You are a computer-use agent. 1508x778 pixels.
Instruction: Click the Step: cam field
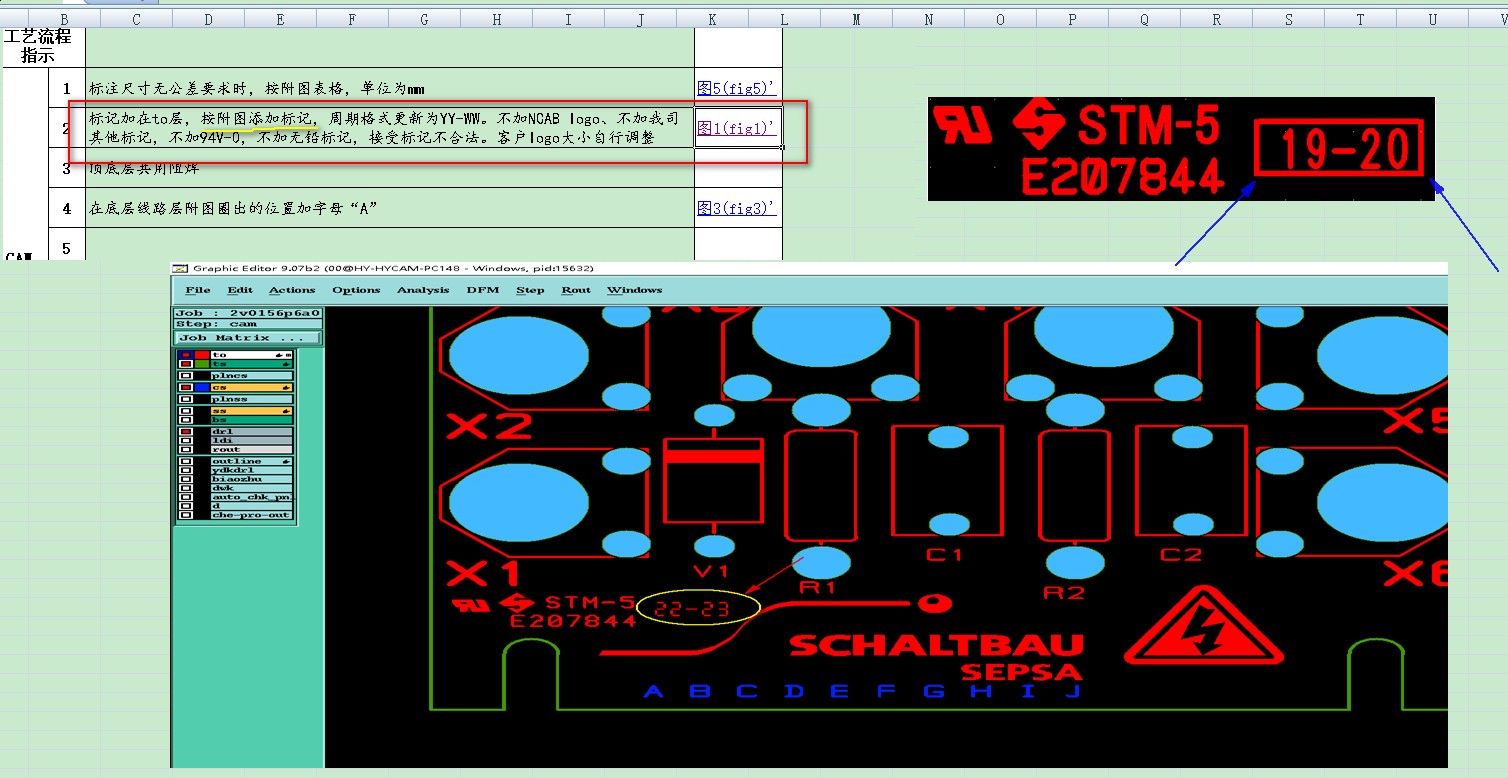click(248, 324)
